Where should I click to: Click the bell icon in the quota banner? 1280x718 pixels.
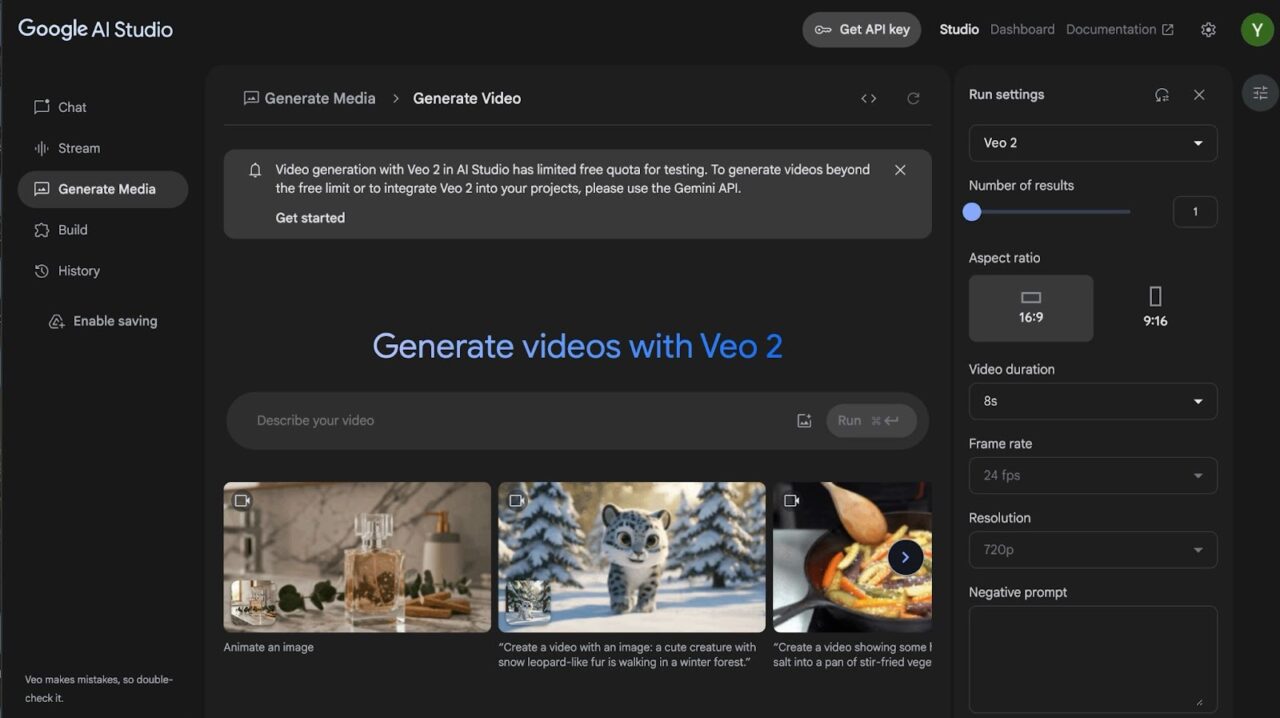(255, 170)
